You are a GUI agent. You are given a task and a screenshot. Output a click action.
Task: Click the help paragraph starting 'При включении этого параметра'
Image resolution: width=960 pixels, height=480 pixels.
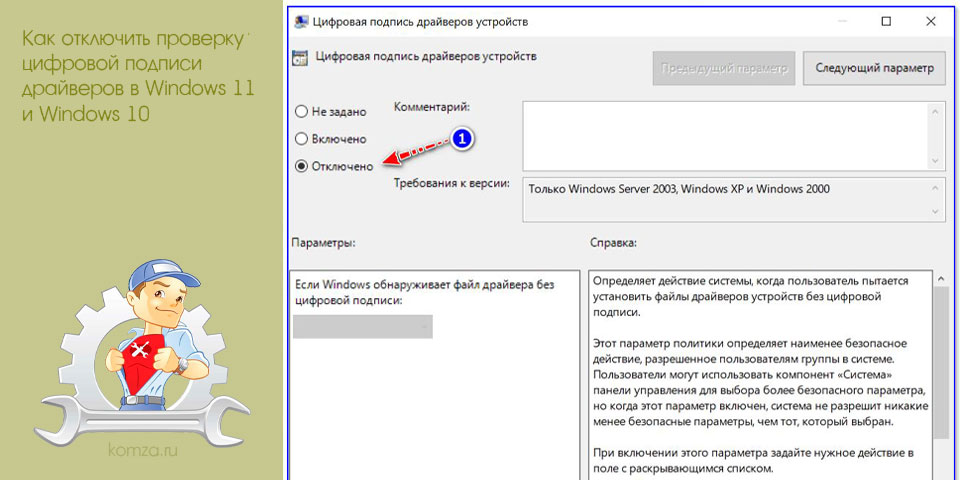pyautogui.click(x=754, y=461)
